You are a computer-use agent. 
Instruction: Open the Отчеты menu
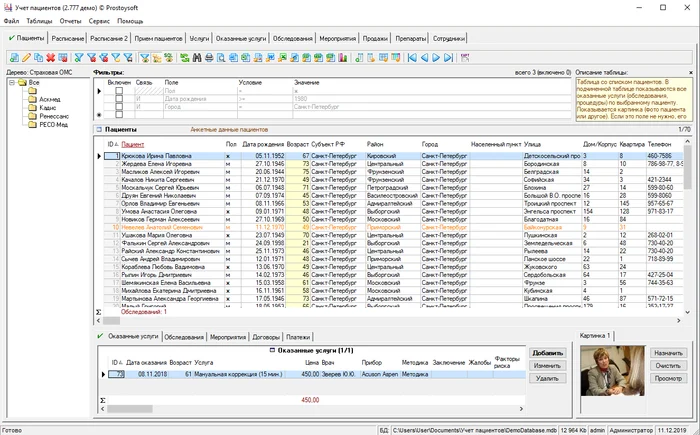pos(71,21)
